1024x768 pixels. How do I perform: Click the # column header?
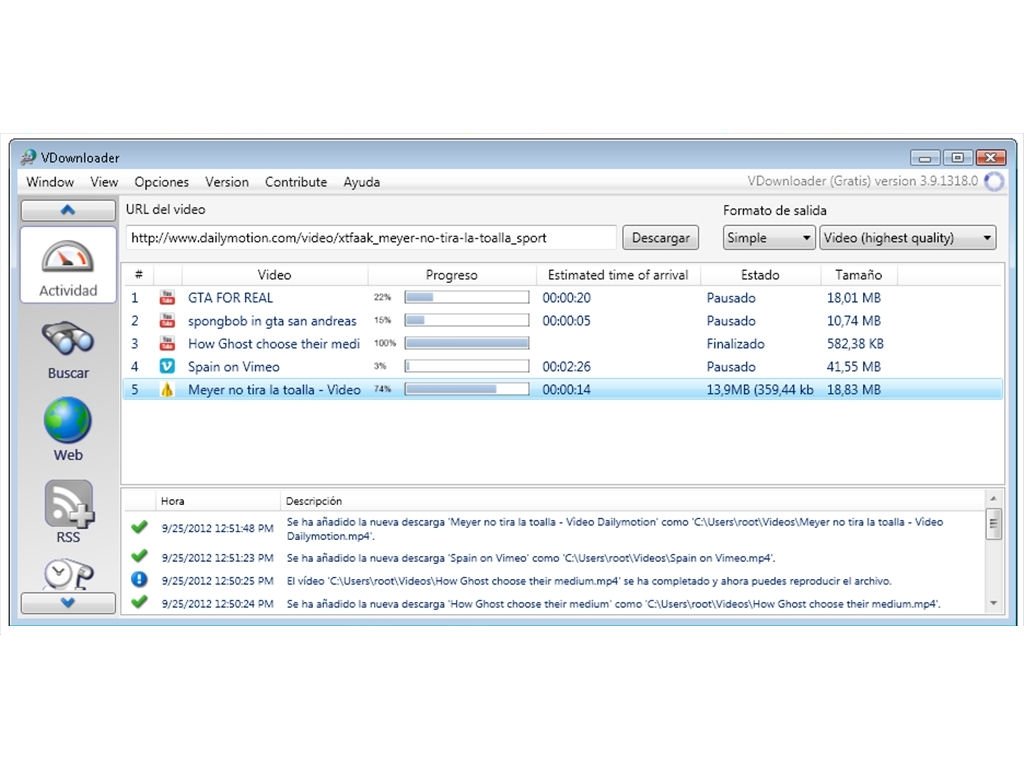point(138,275)
